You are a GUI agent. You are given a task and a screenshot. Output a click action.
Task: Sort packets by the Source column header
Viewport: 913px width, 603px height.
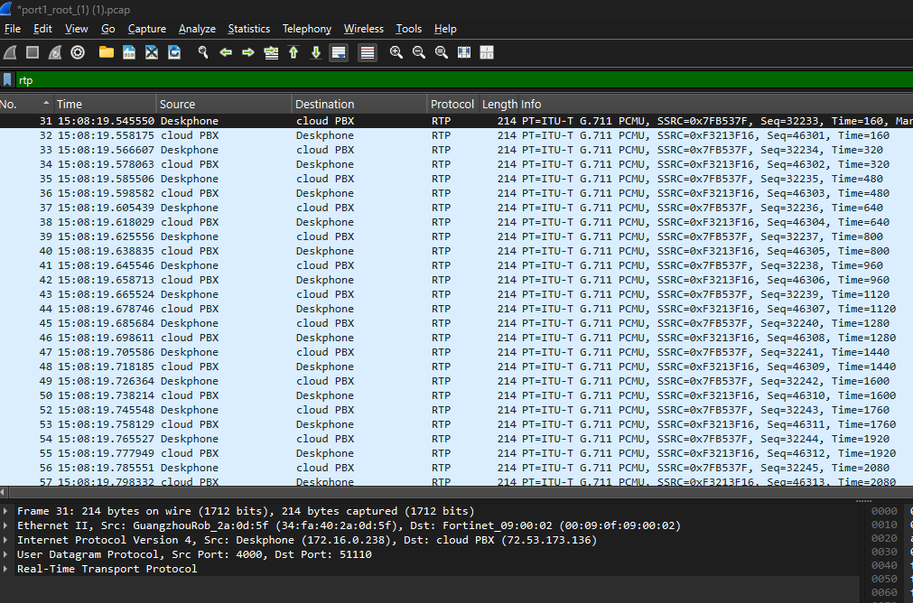[178, 104]
